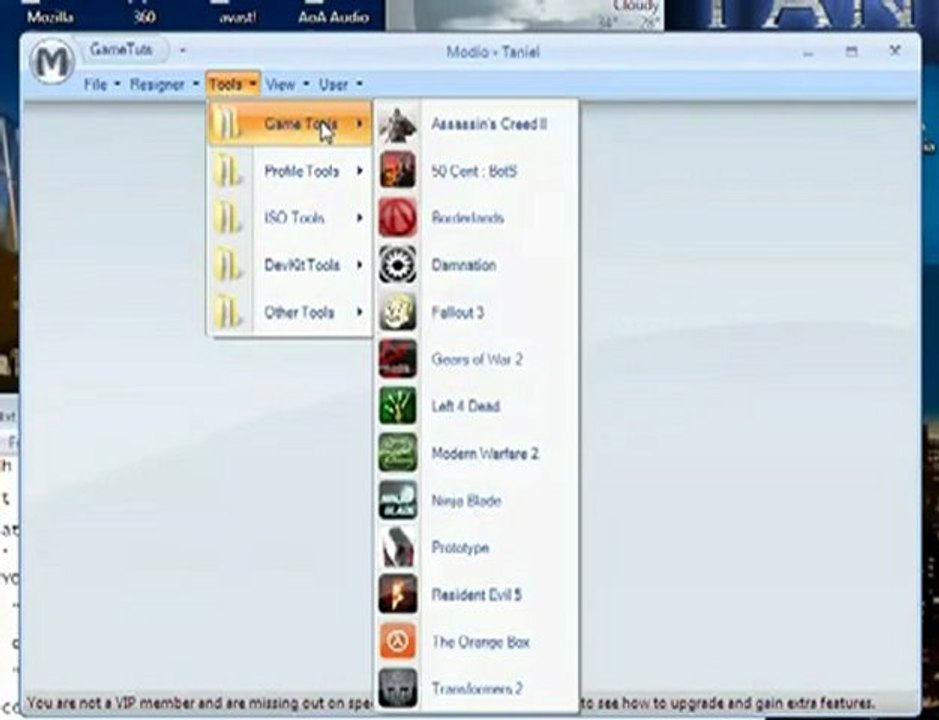Click the Modern Warfare 2 icon
939x720 pixels.
click(398, 453)
